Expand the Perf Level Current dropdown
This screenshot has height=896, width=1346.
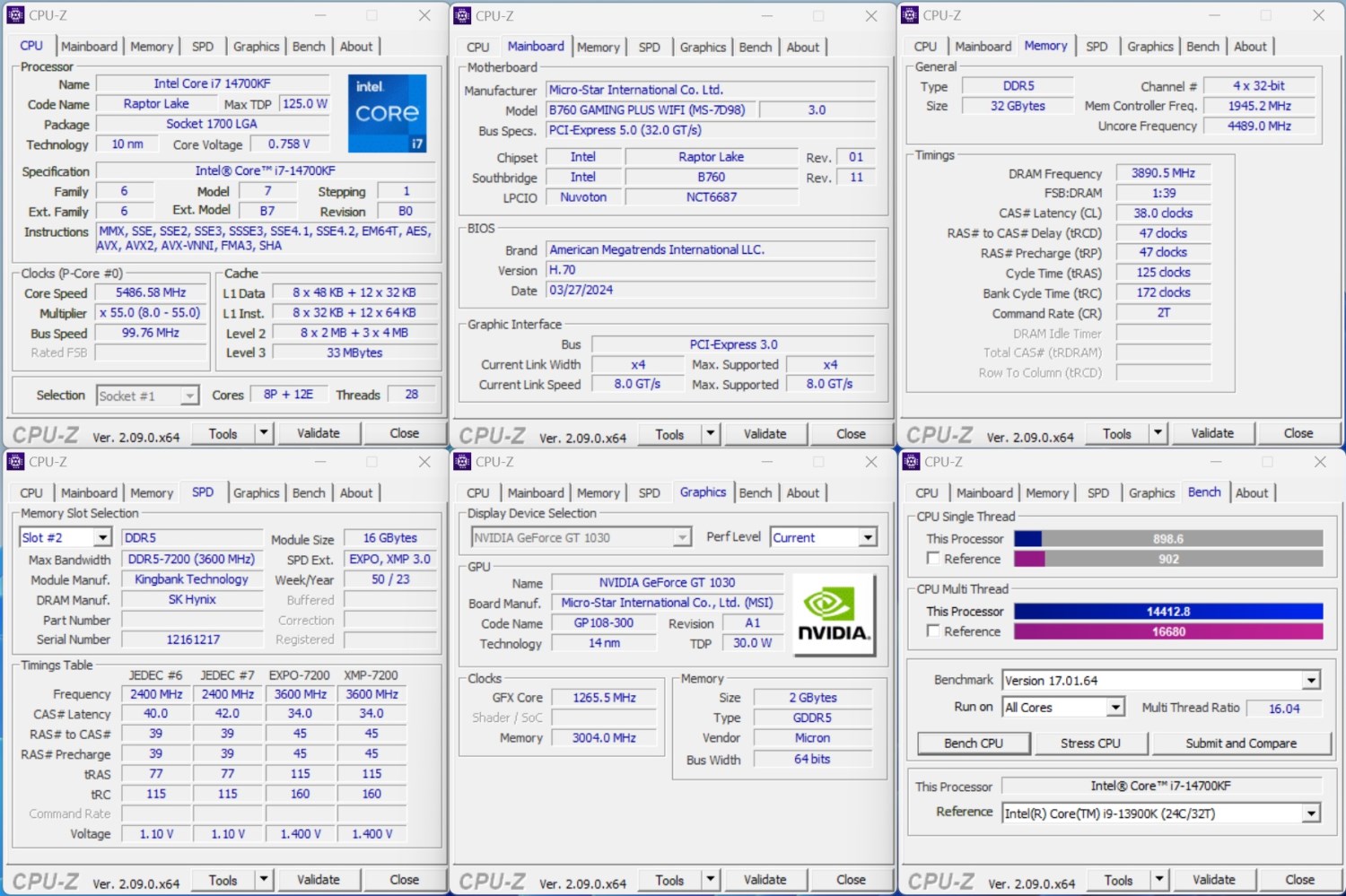[867, 538]
